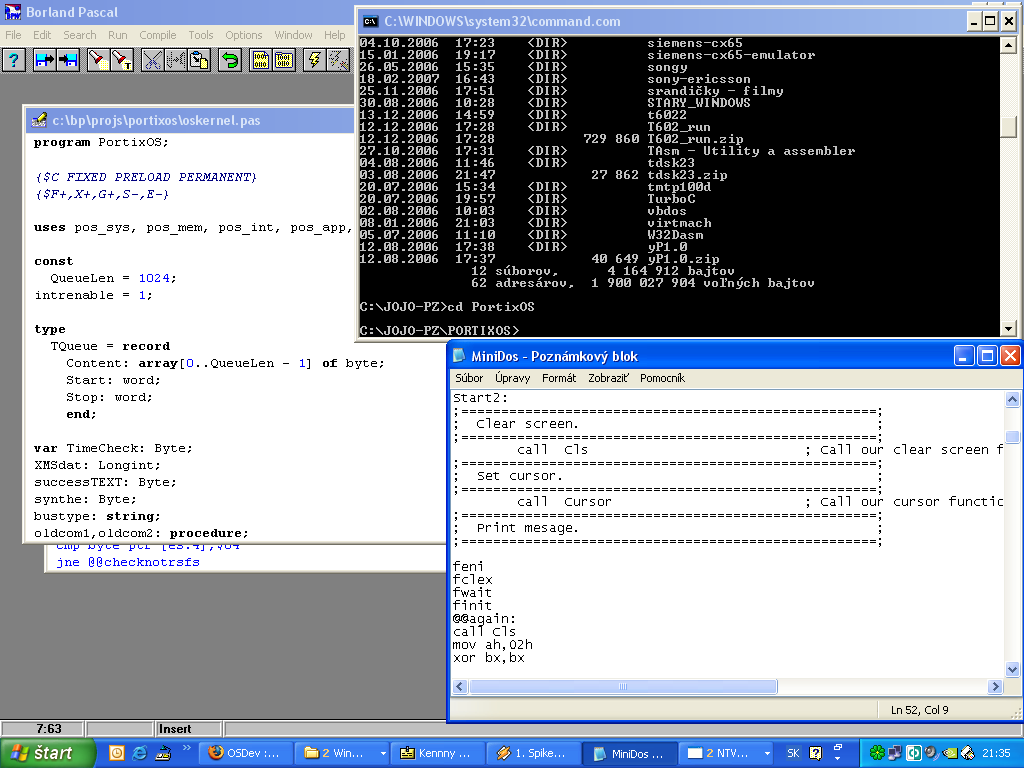This screenshot has width=1024, height=768.
Task: Click Notepad horizontal scroll right arrow
Action: point(995,686)
